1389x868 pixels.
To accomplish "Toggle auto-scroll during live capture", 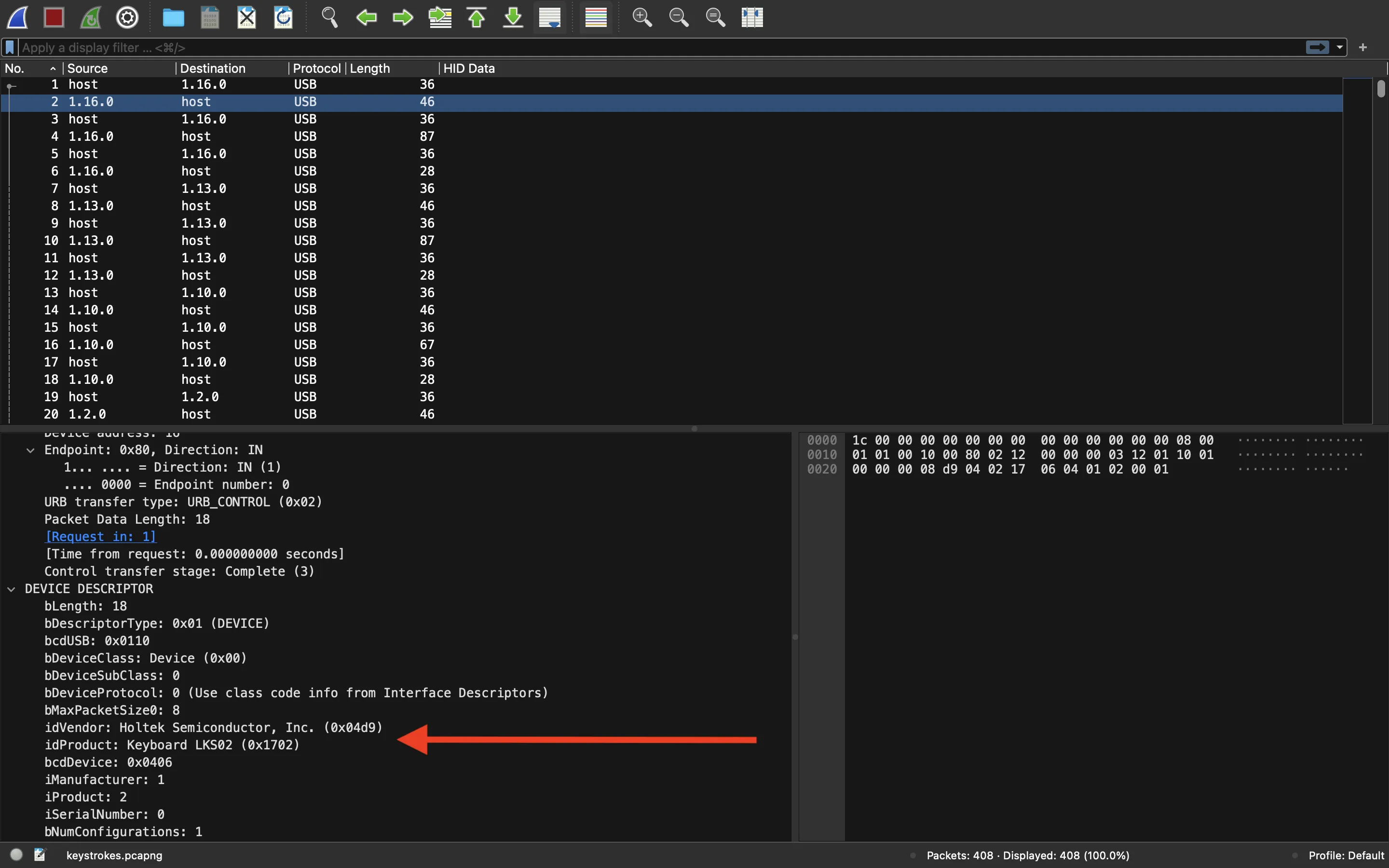I will pyautogui.click(x=550, y=17).
